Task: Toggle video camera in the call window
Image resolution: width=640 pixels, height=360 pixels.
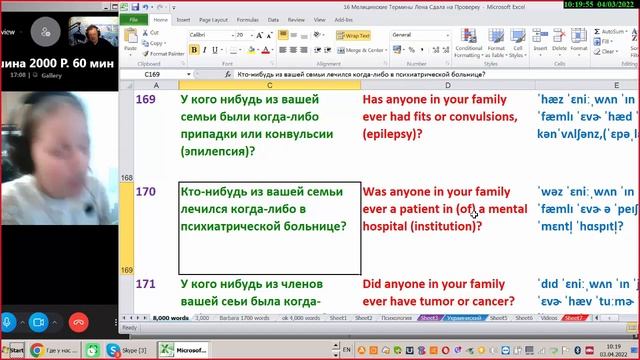Action: (38, 322)
